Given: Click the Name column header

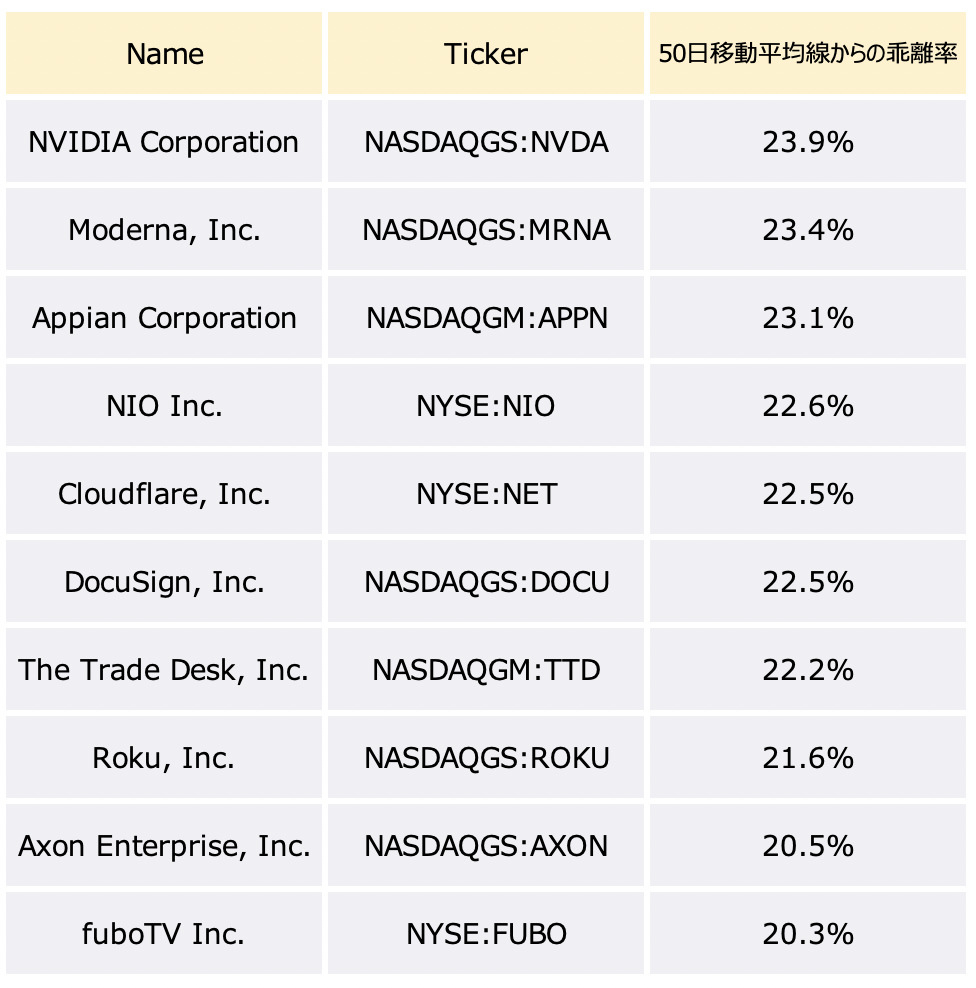Looking at the screenshot, I should click(x=164, y=54).
